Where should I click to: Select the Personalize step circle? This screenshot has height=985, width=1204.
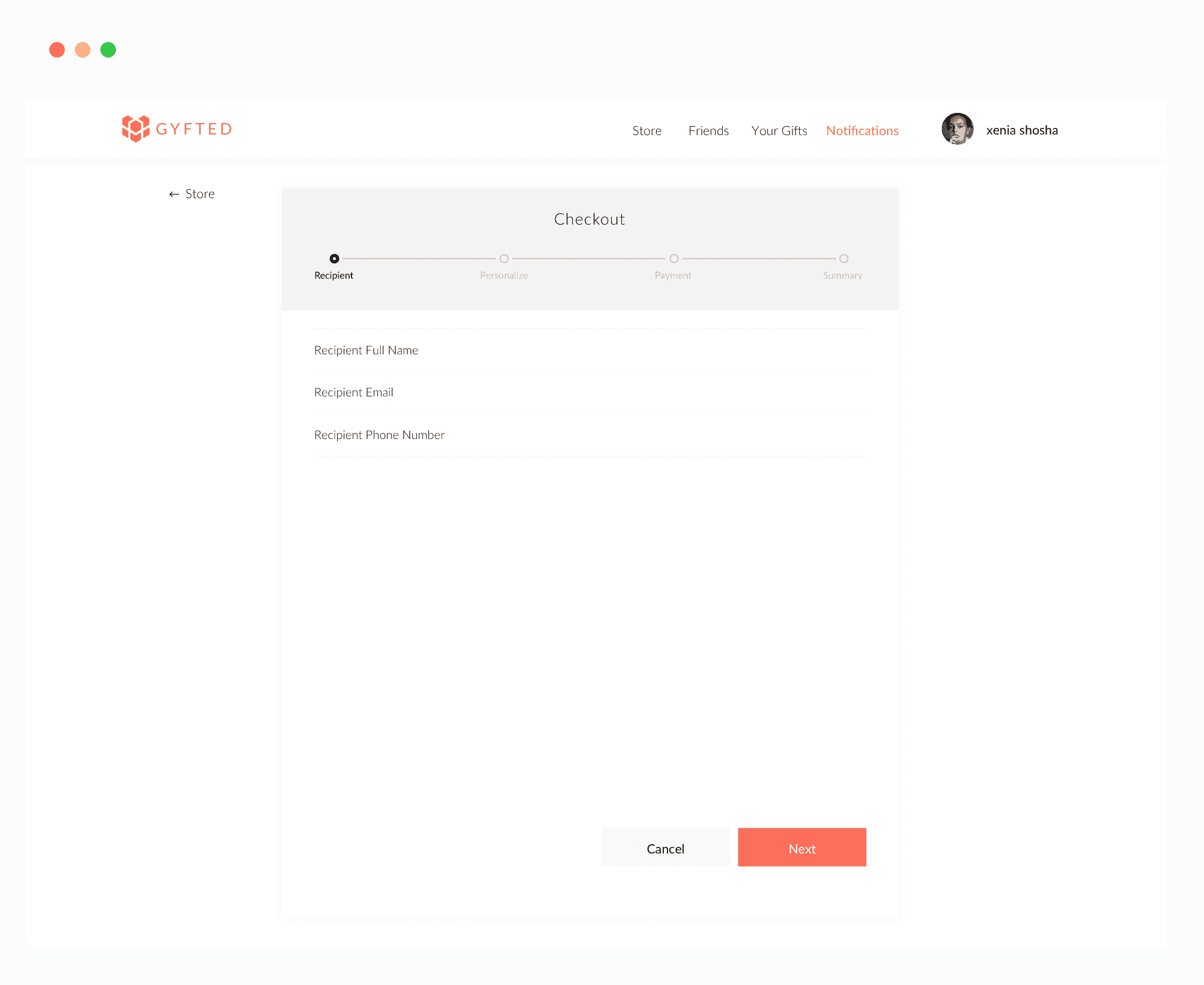click(x=504, y=259)
